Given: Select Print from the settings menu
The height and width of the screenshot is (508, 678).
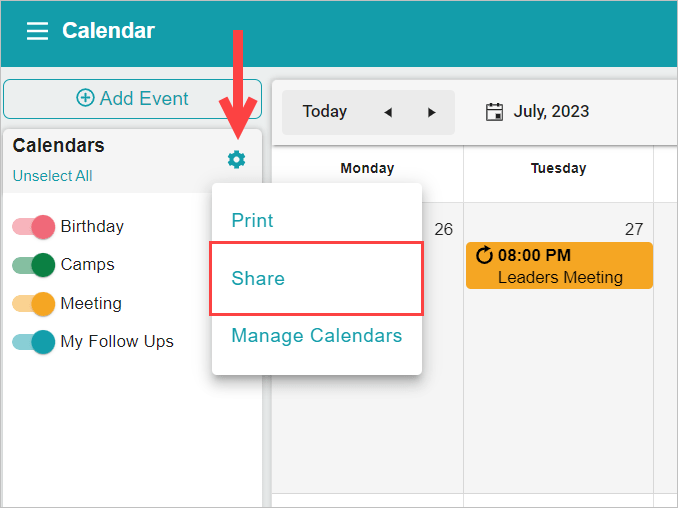Looking at the screenshot, I should click(252, 220).
